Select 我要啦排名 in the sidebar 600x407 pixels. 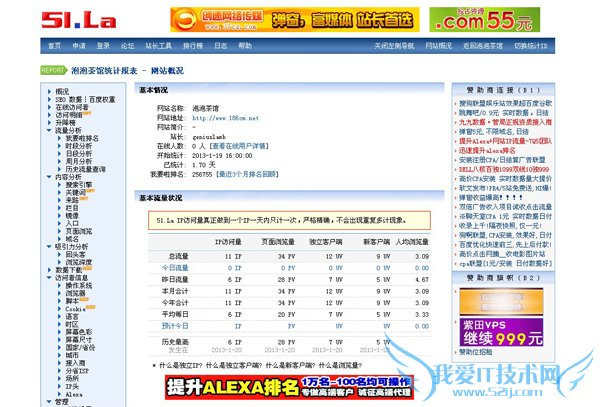point(82,138)
